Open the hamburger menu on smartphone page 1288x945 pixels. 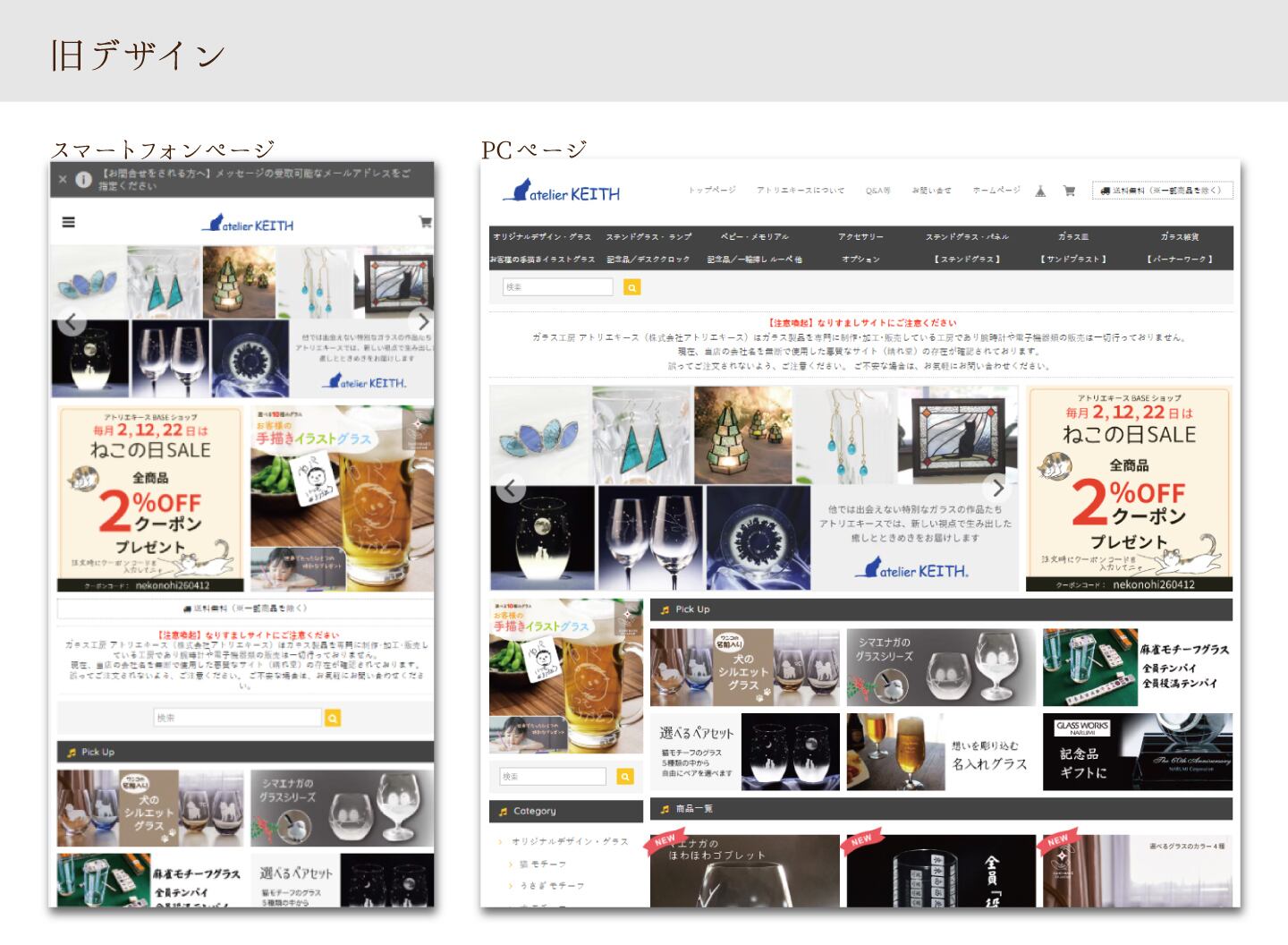click(x=68, y=222)
